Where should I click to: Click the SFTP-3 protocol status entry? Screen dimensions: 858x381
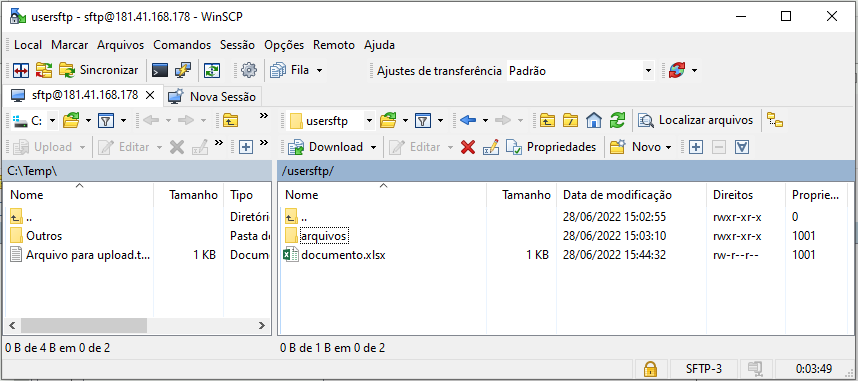703,368
